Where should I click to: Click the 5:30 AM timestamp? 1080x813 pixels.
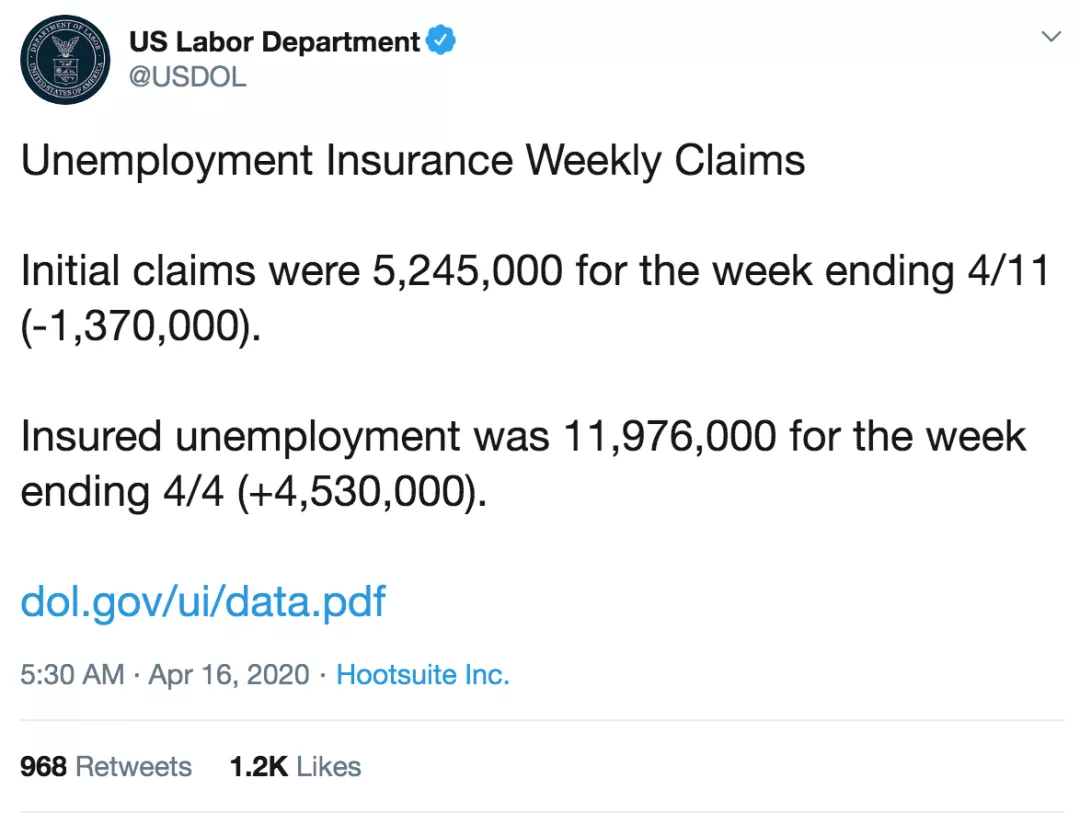point(72,675)
